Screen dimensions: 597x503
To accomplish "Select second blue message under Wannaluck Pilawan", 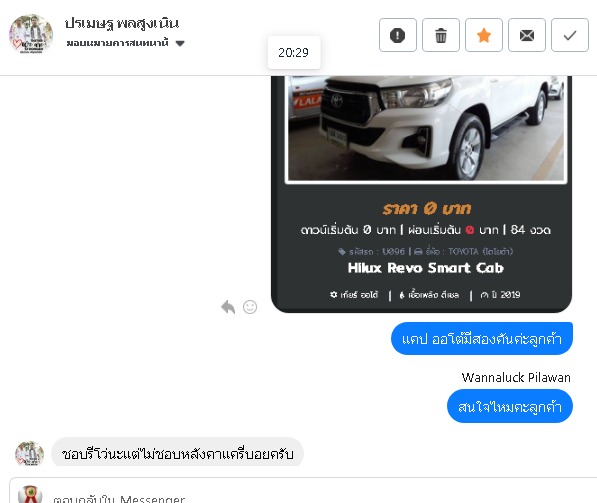I will coord(509,406).
